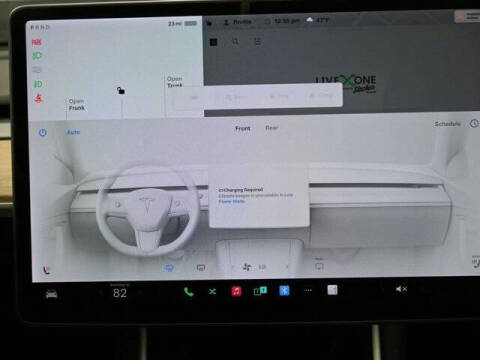Open the Schedule climate settings
Viewport: 480px width, 360px height.
(447, 124)
